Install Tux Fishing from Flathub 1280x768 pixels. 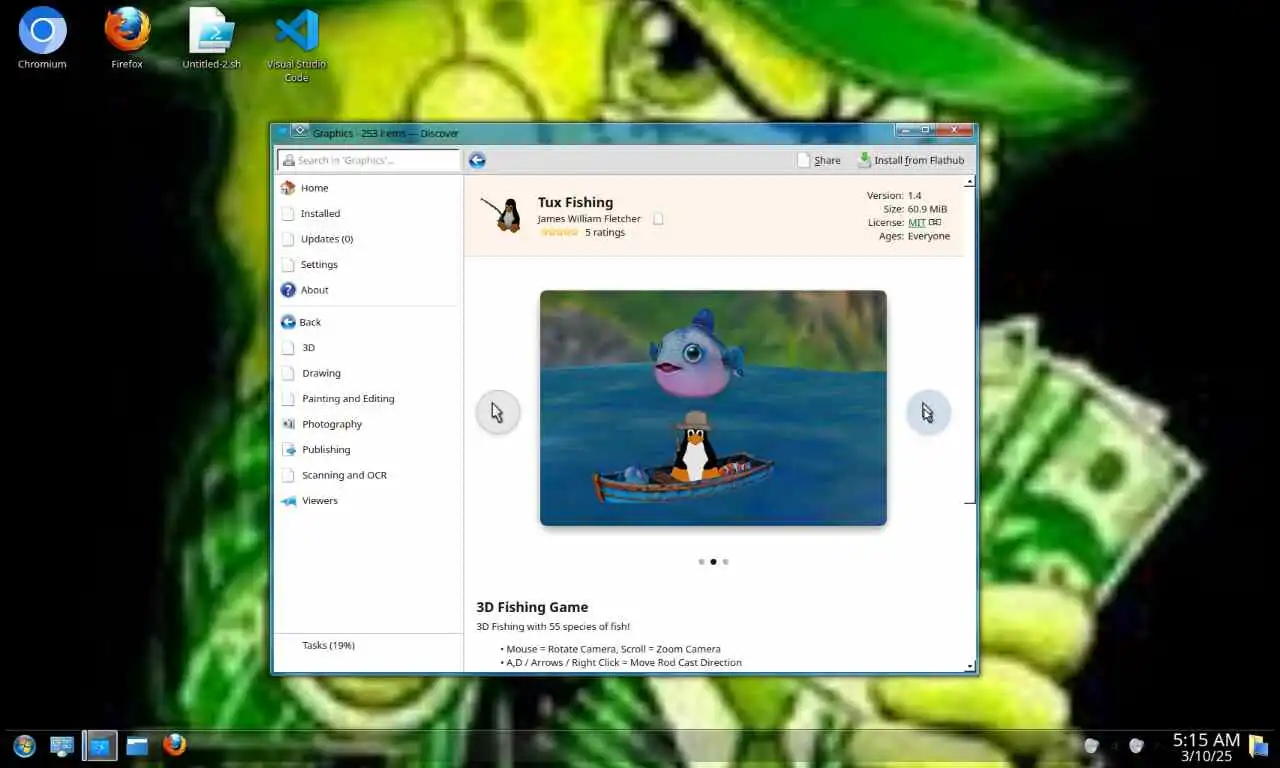[911, 160]
